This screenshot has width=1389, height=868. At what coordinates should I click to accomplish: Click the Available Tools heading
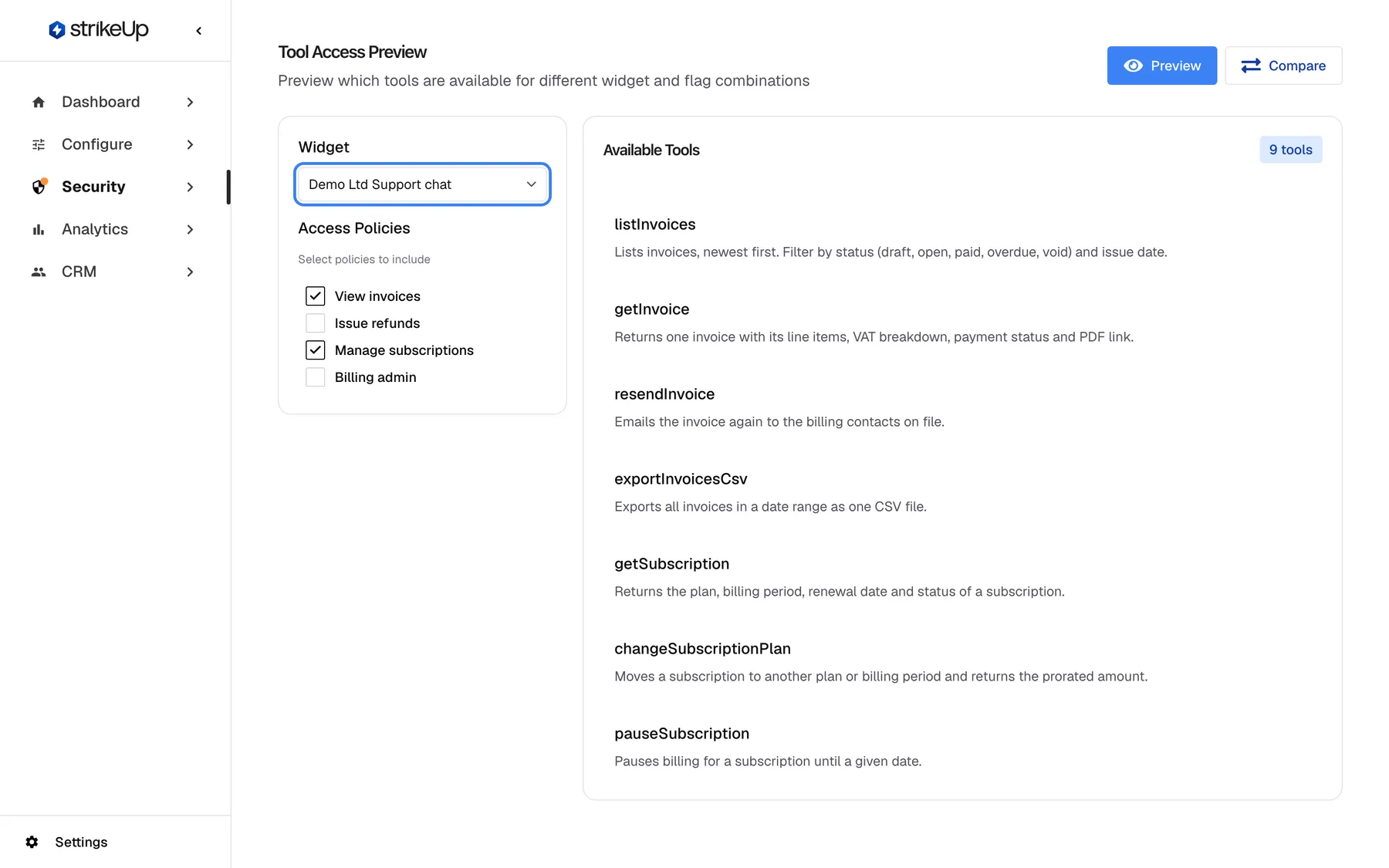(651, 150)
